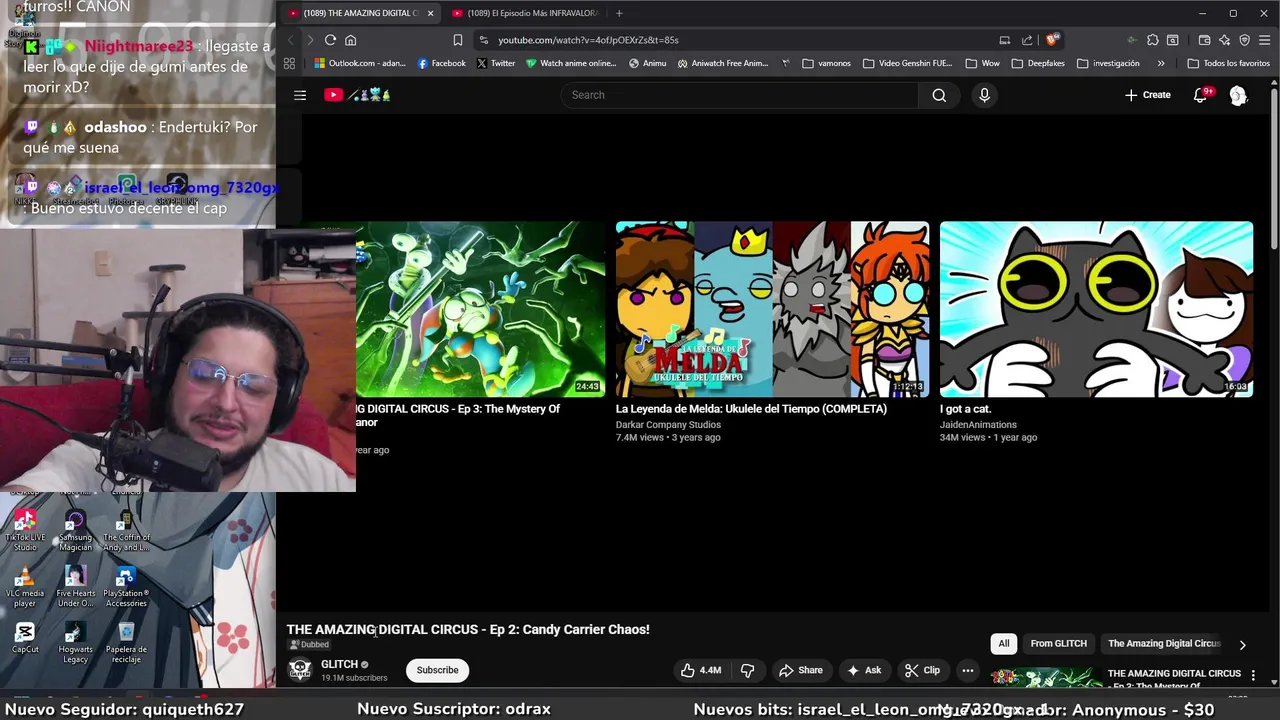Select the From GLITCH filter chip
The height and width of the screenshot is (720, 1280).
[1058, 644]
